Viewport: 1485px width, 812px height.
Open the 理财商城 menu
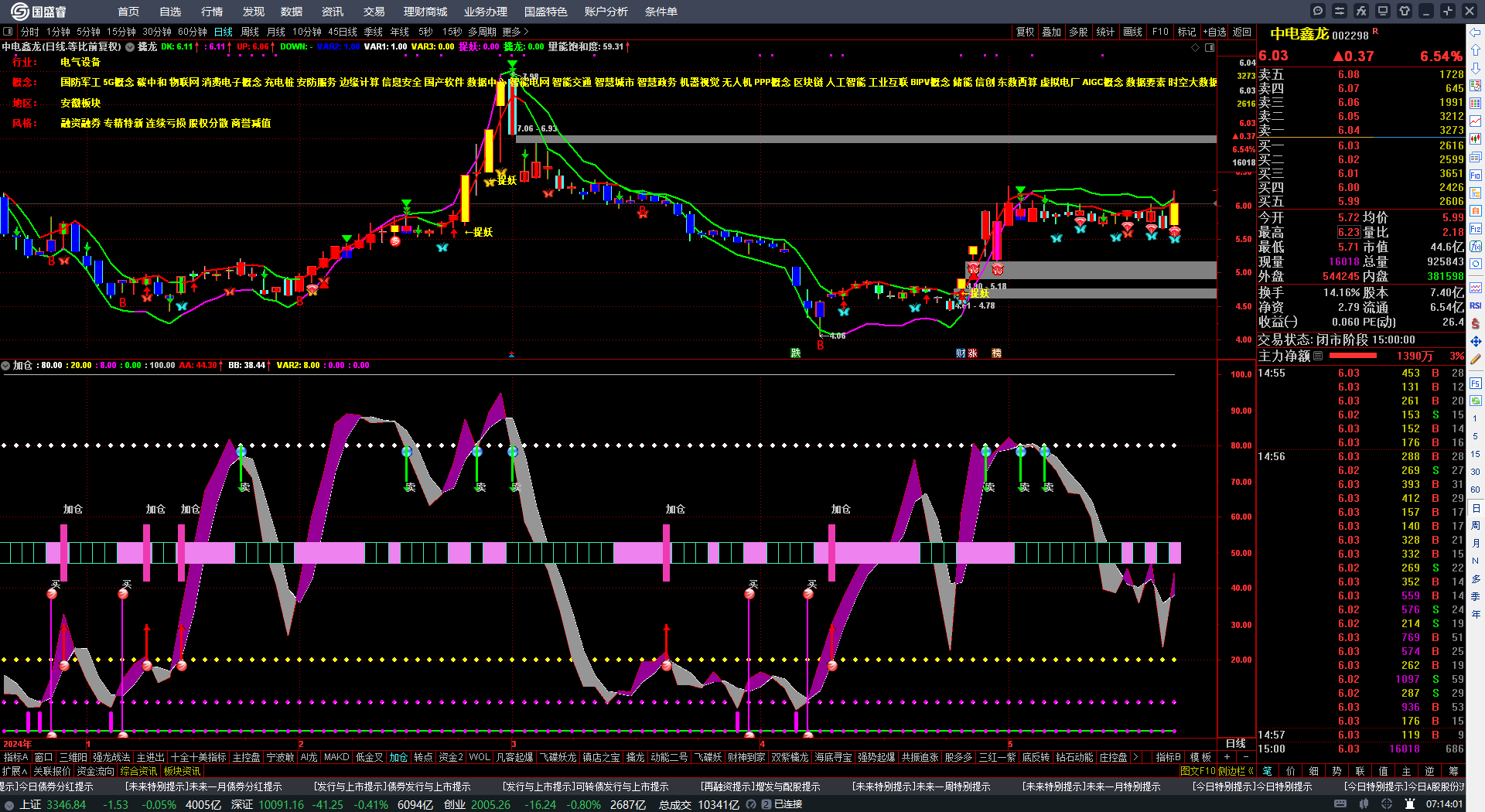tap(425, 11)
